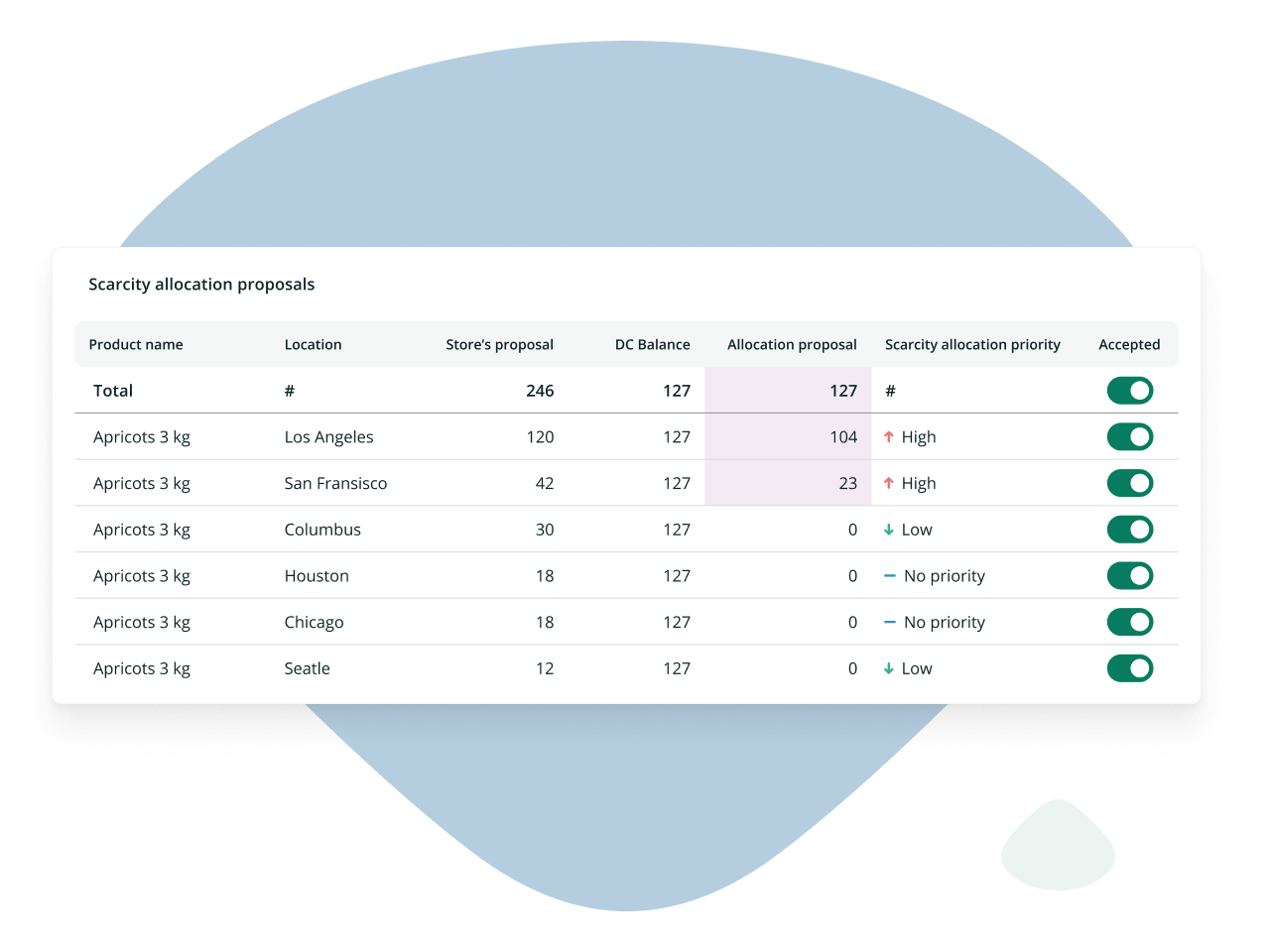Click the Product name column header
The height and width of the screenshot is (952, 1270).
[x=136, y=345]
